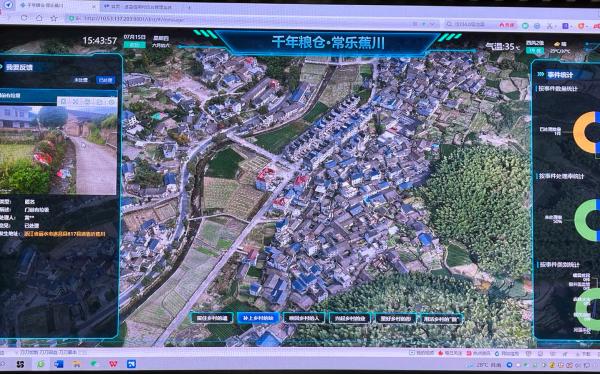Viewport: 600px width, 374px height.
Task: Click the orange 发生地址 address text
Action: [x=65, y=234]
